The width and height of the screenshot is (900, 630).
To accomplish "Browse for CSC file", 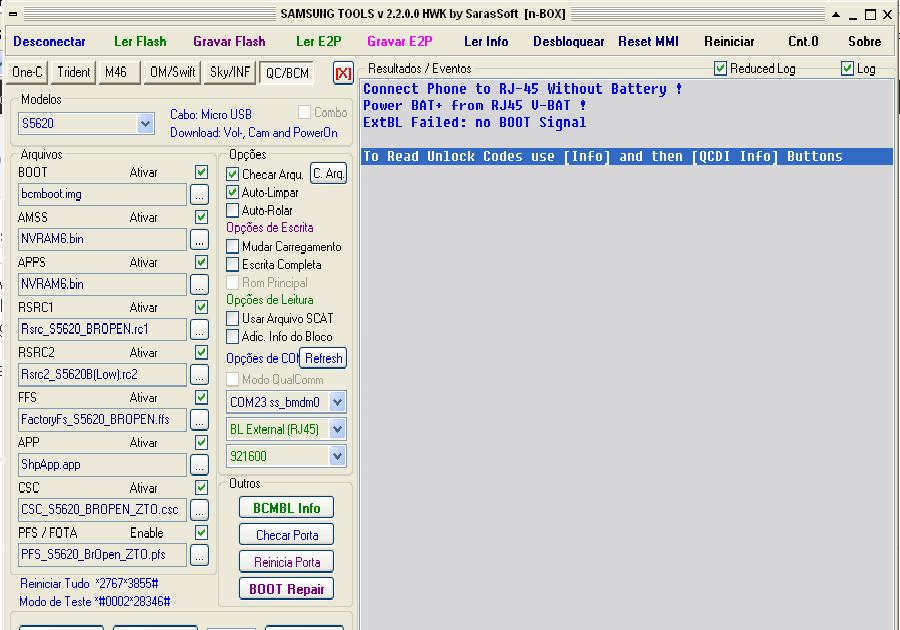I will [199, 510].
